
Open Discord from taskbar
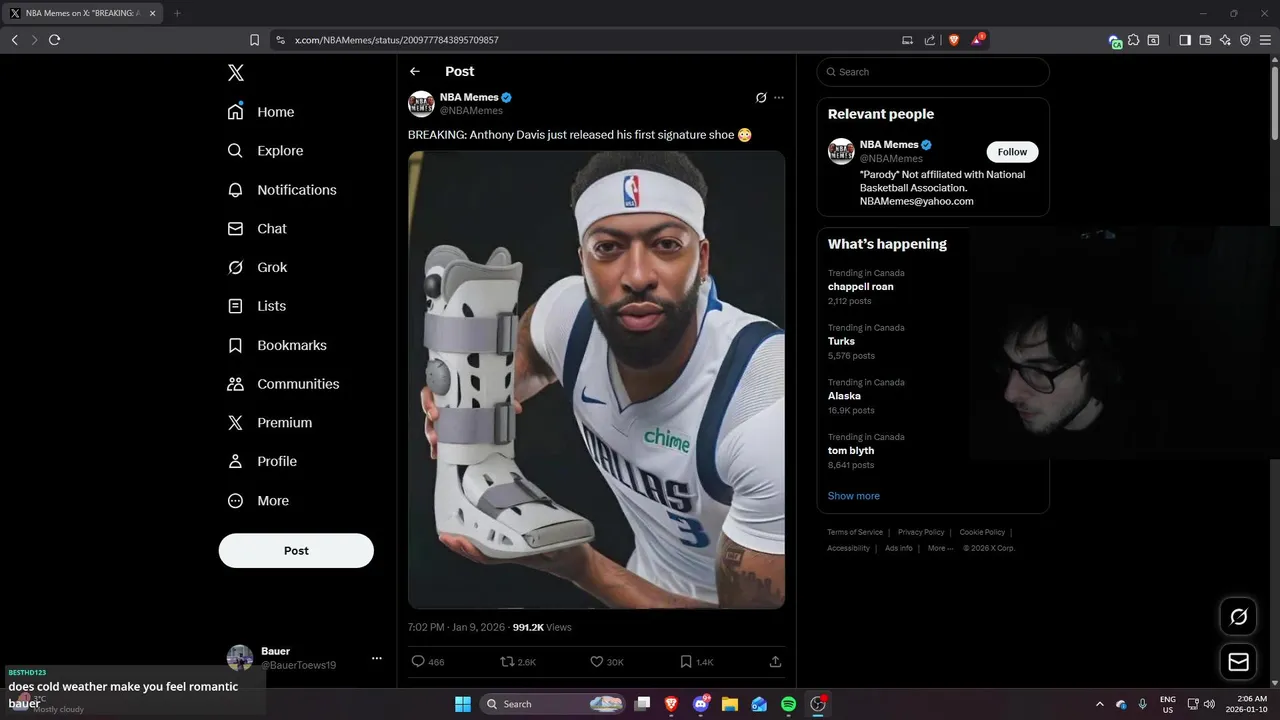click(x=701, y=704)
